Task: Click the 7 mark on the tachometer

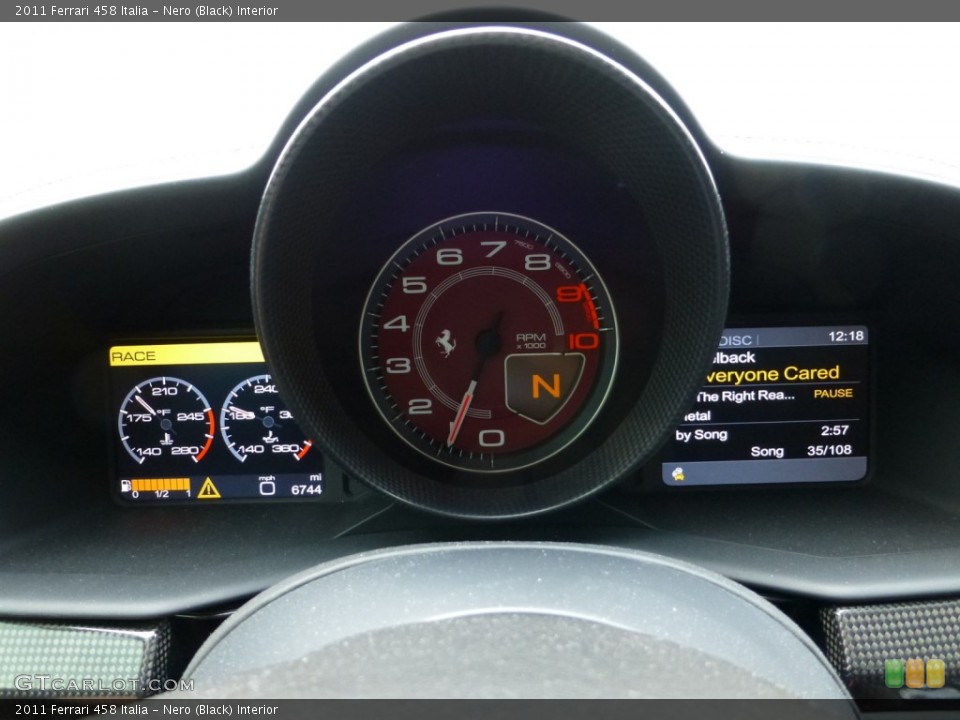Action: point(493,249)
